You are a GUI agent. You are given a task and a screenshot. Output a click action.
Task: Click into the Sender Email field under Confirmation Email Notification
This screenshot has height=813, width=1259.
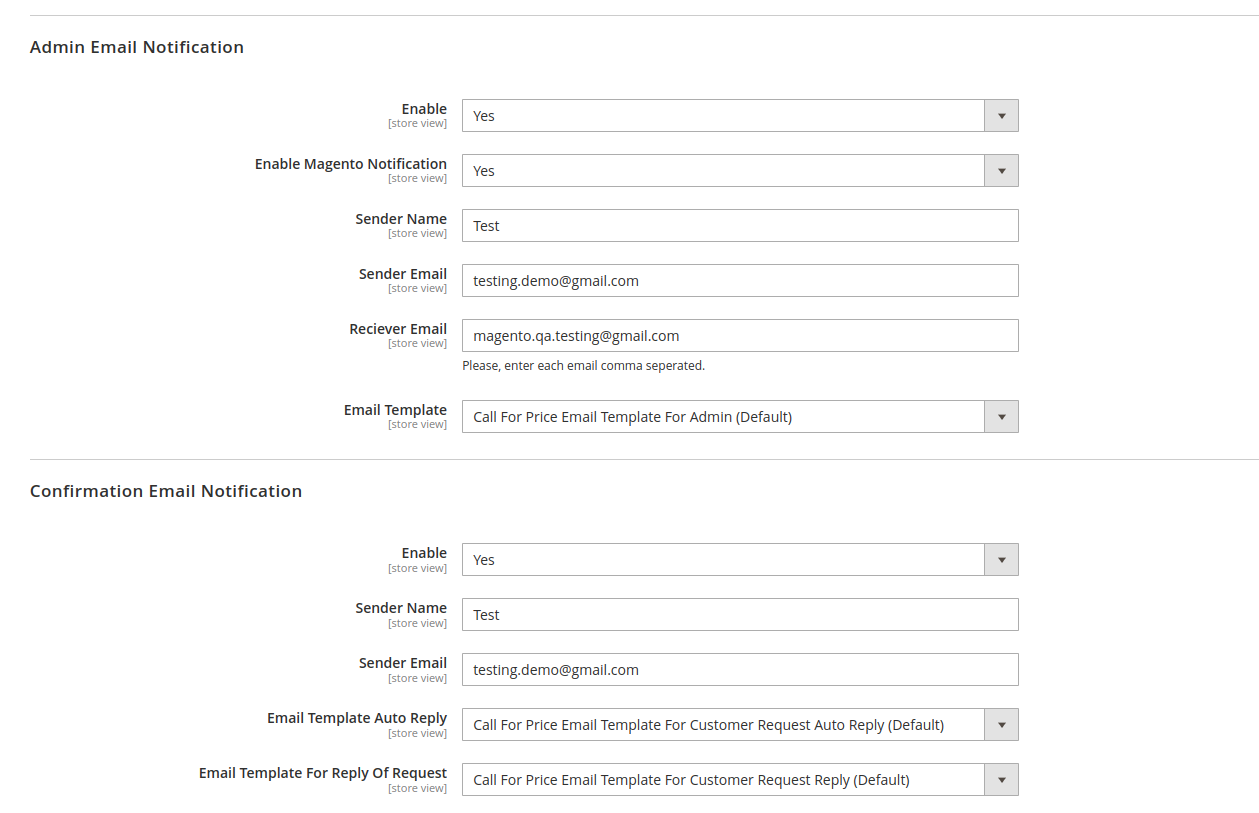740,669
